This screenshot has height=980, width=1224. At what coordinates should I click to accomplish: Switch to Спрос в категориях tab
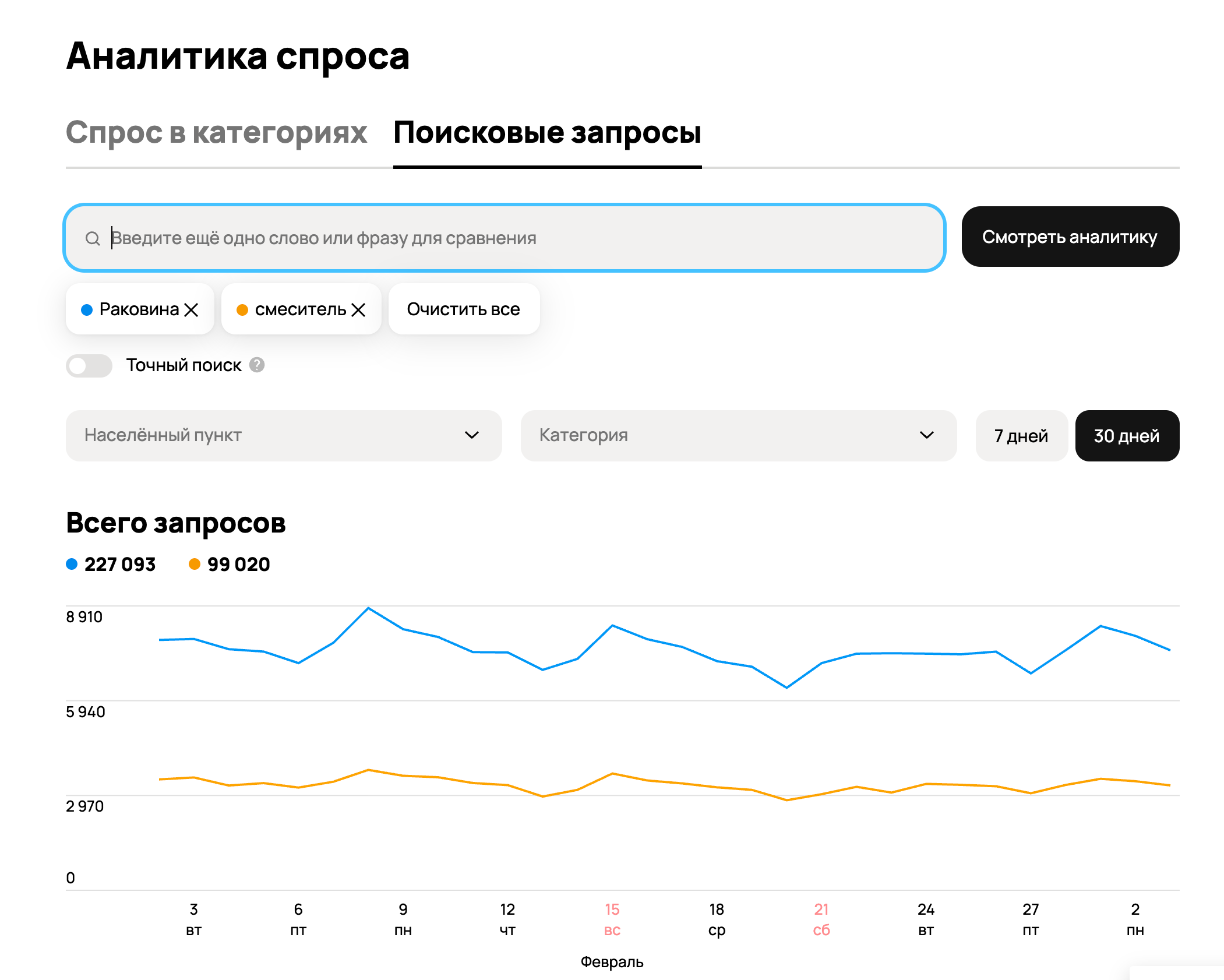pos(216,133)
